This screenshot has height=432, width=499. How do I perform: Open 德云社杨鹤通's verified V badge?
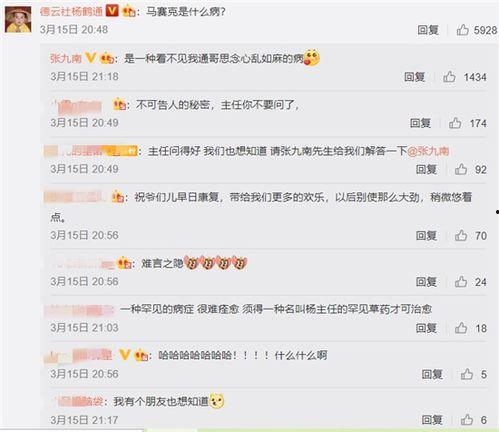[x=112, y=11]
